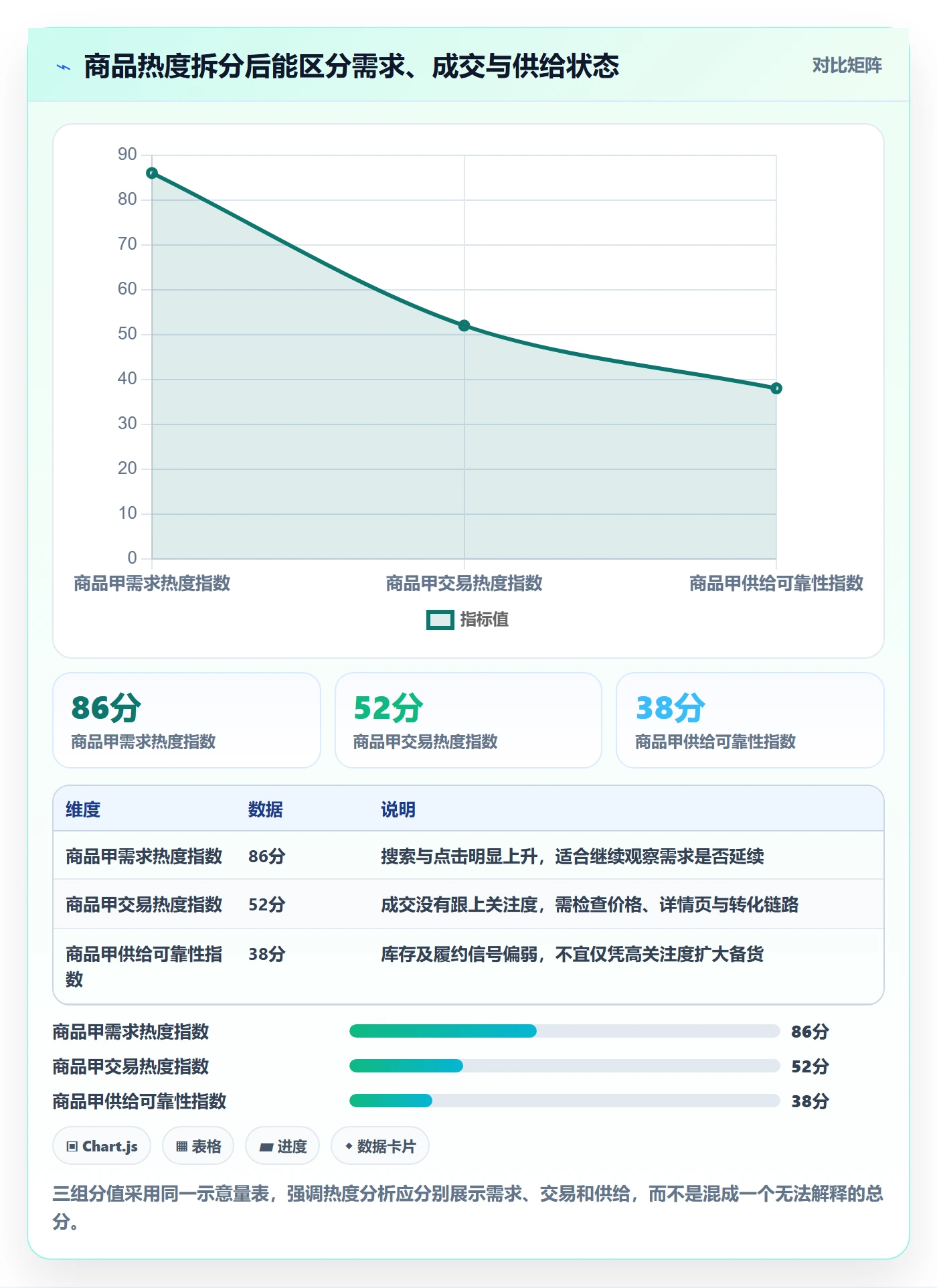937x1288 pixels.
Task: Click the 38分 value beside progress bar
Action: pos(810,1101)
